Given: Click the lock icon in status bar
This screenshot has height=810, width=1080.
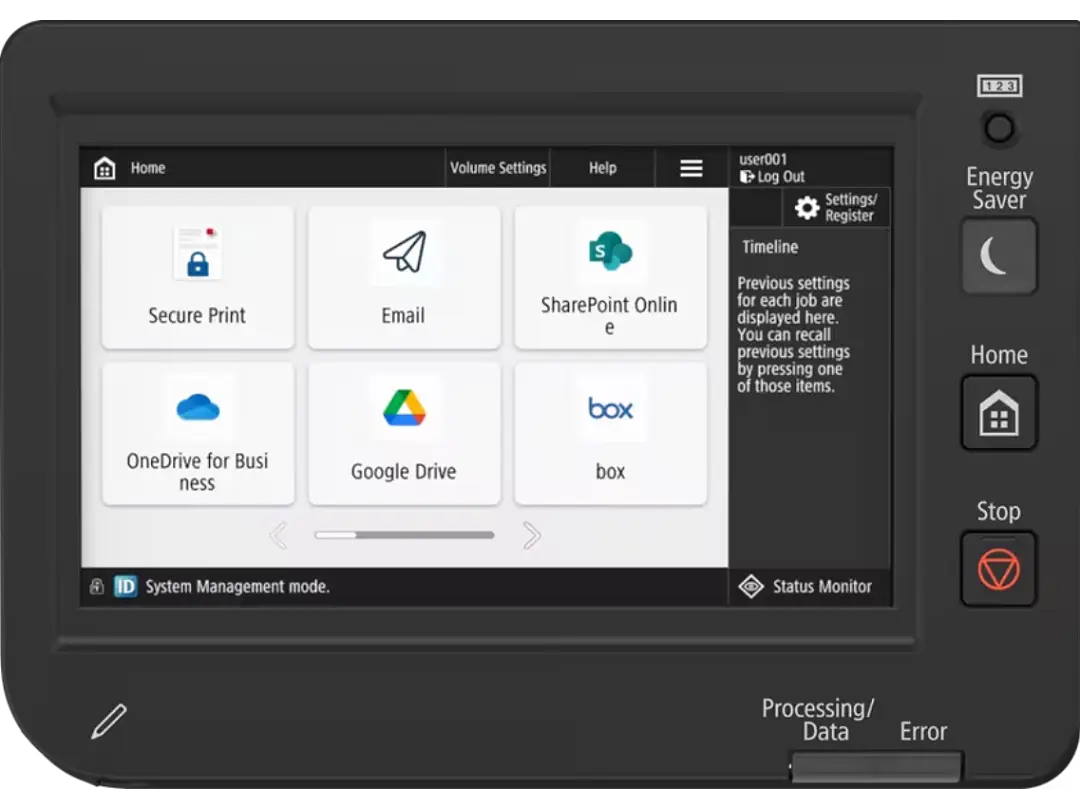Looking at the screenshot, I should [x=96, y=586].
